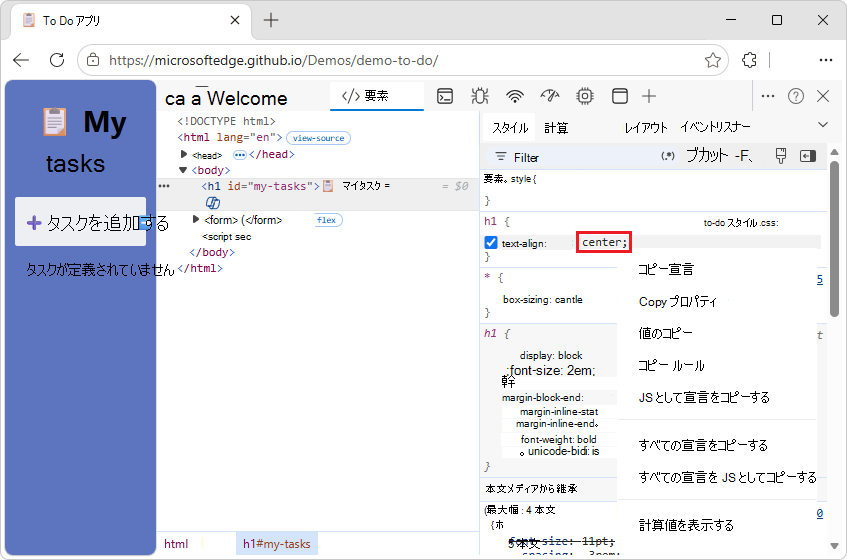Screen dimensions: 847x560
Task: Expand collapsed head ellipsis badge
Action: [239, 155]
